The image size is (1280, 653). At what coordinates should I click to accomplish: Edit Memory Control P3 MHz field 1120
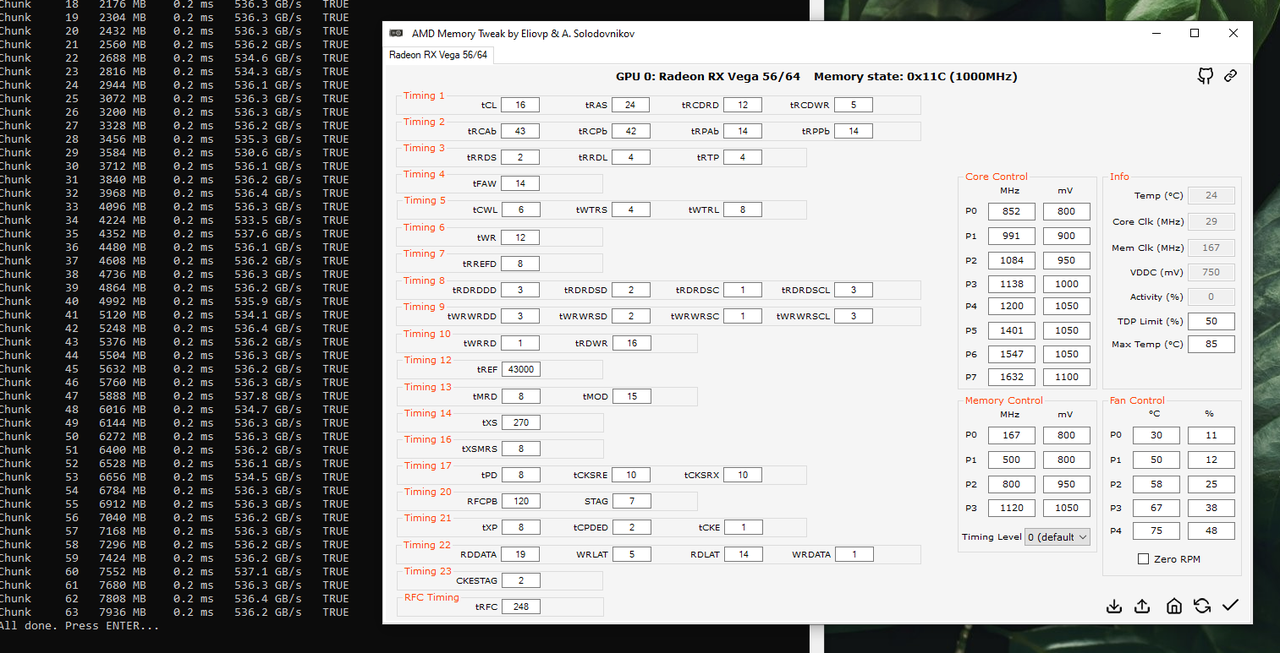pyautogui.click(x=1011, y=508)
